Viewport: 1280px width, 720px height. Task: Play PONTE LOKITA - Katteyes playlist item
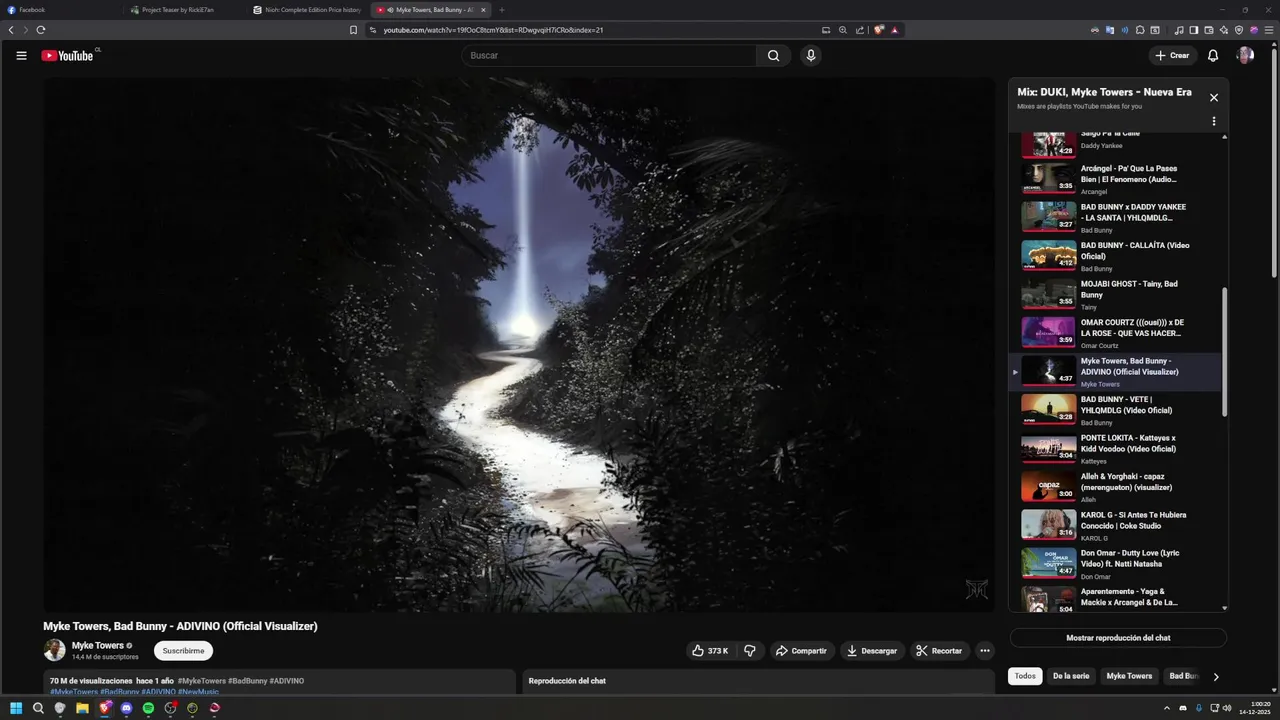tap(1115, 449)
